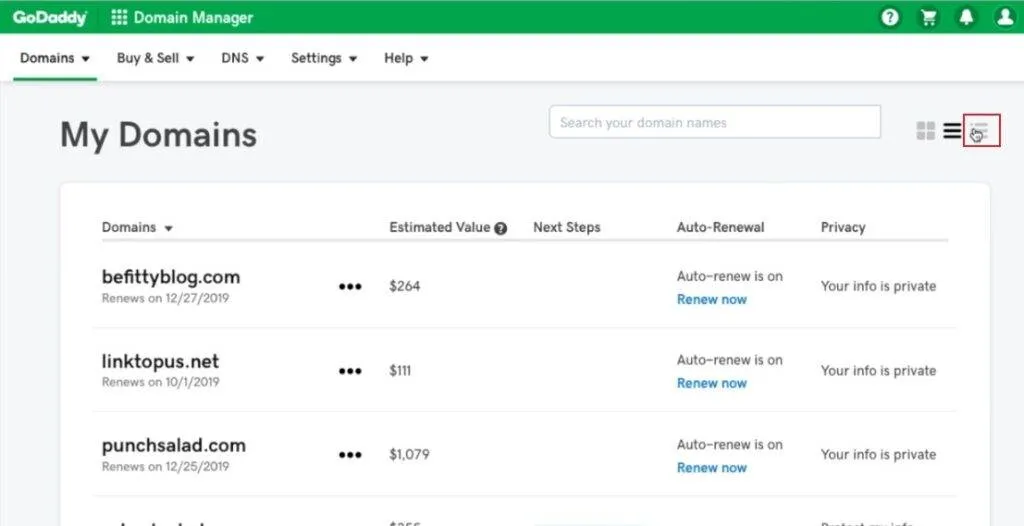Click the Privacy column header
Image resolution: width=1024 pixels, height=526 pixels.
pos(843,227)
